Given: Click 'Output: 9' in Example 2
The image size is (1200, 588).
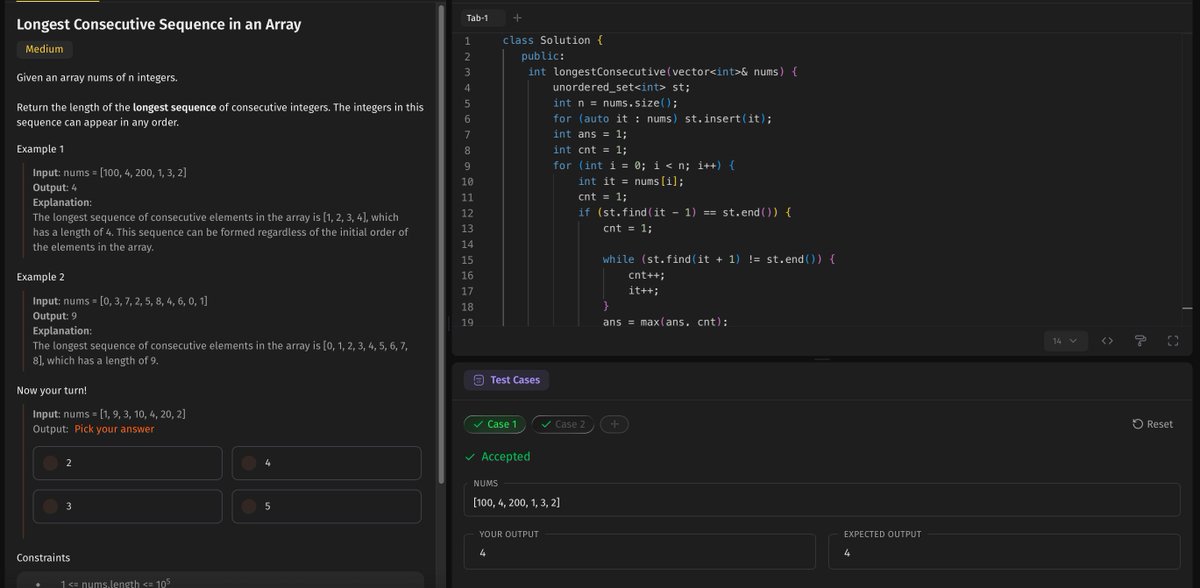Looking at the screenshot, I should (56, 315).
